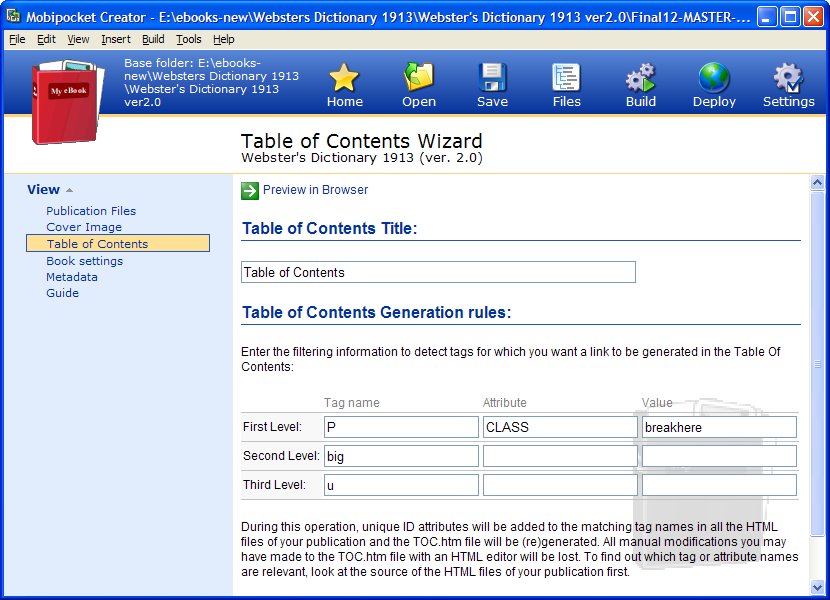Click the "Value" column header
Screen dimensions: 830x600
click(x=657, y=402)
